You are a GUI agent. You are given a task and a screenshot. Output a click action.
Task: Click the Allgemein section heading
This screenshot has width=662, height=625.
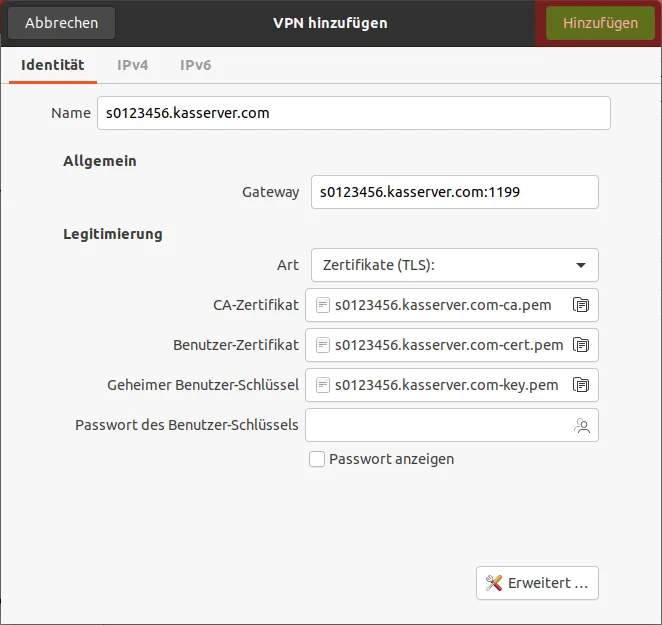tap(100, 161)
